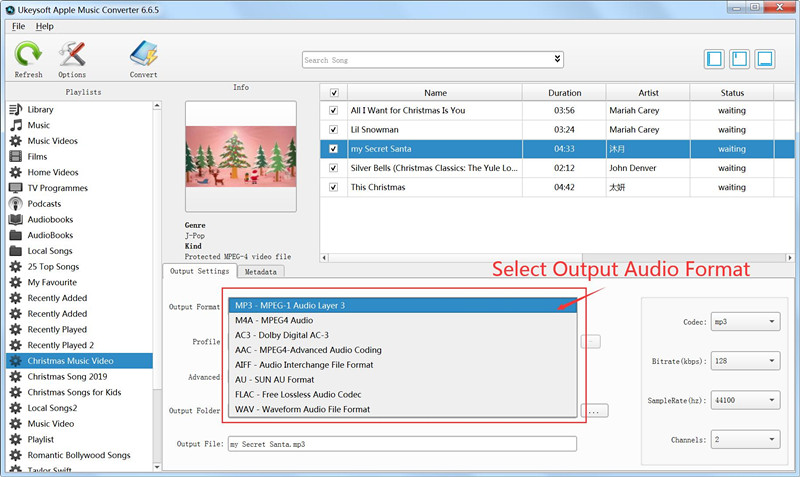Open the Local Songs folder icon
The image size is (800, 477).
16,251
